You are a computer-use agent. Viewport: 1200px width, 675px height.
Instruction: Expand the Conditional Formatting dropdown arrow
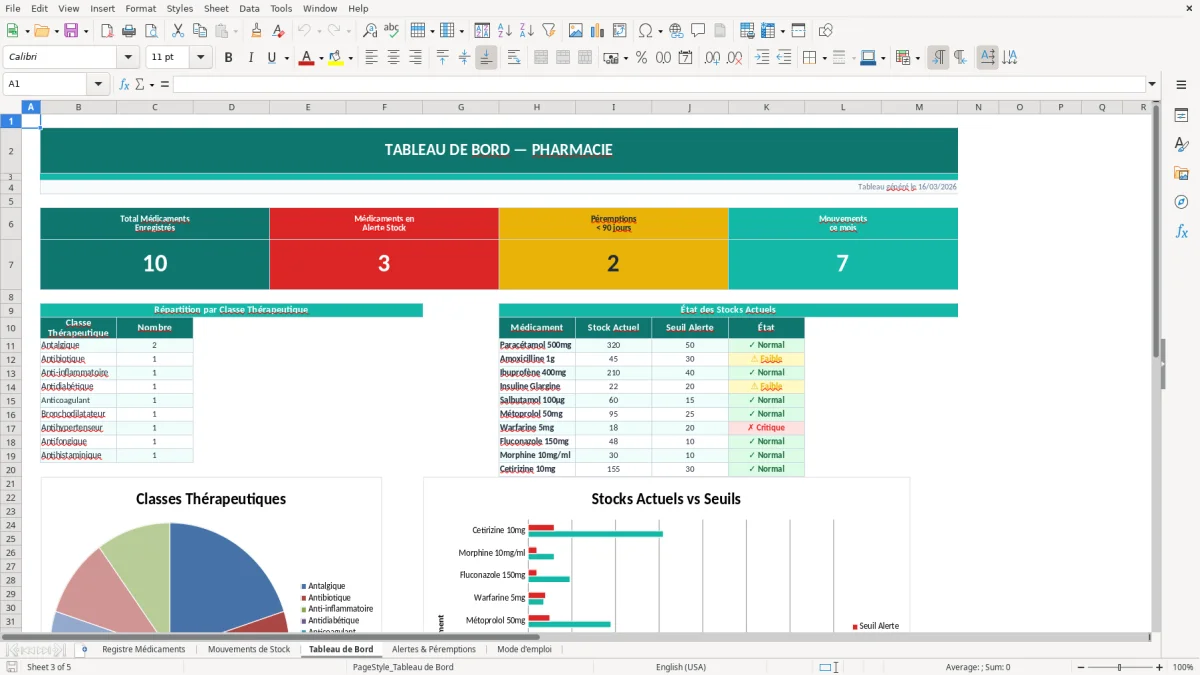tap(917, 58)
